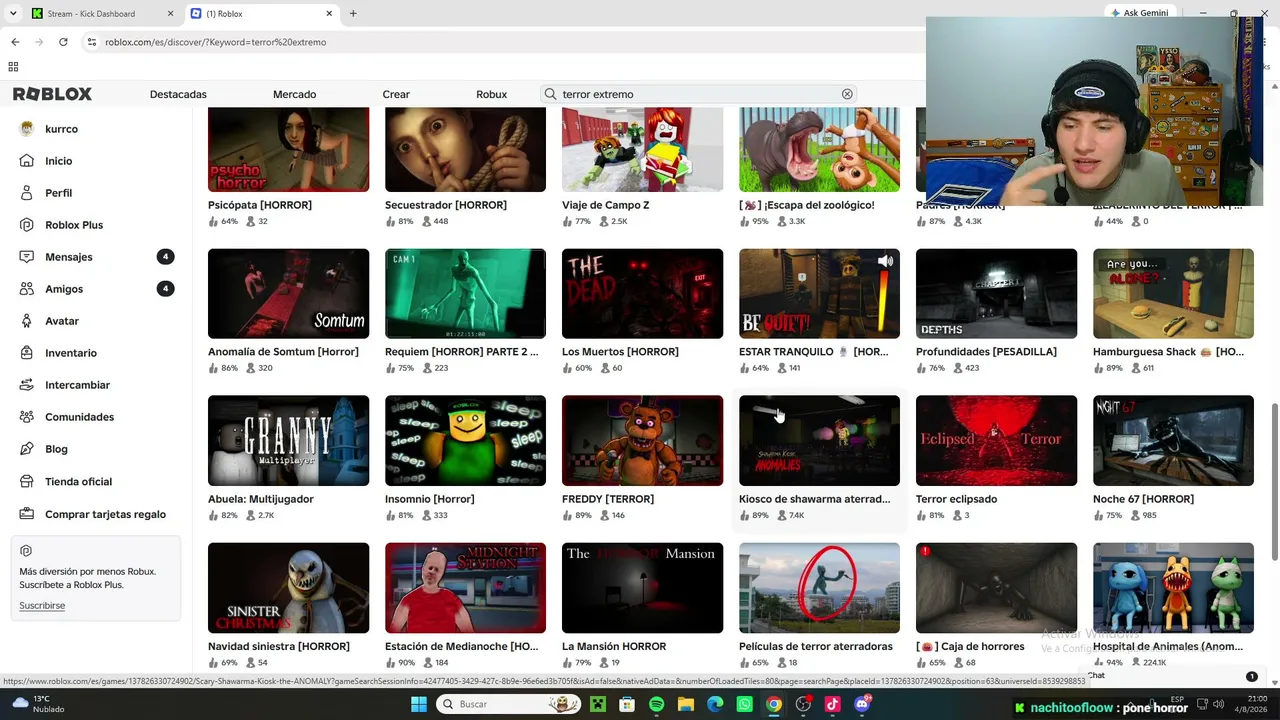Open Requiem [HORROR] PARTE 2 game thumbnail
Screen dimensions: 1280x720
coord(465,293)
